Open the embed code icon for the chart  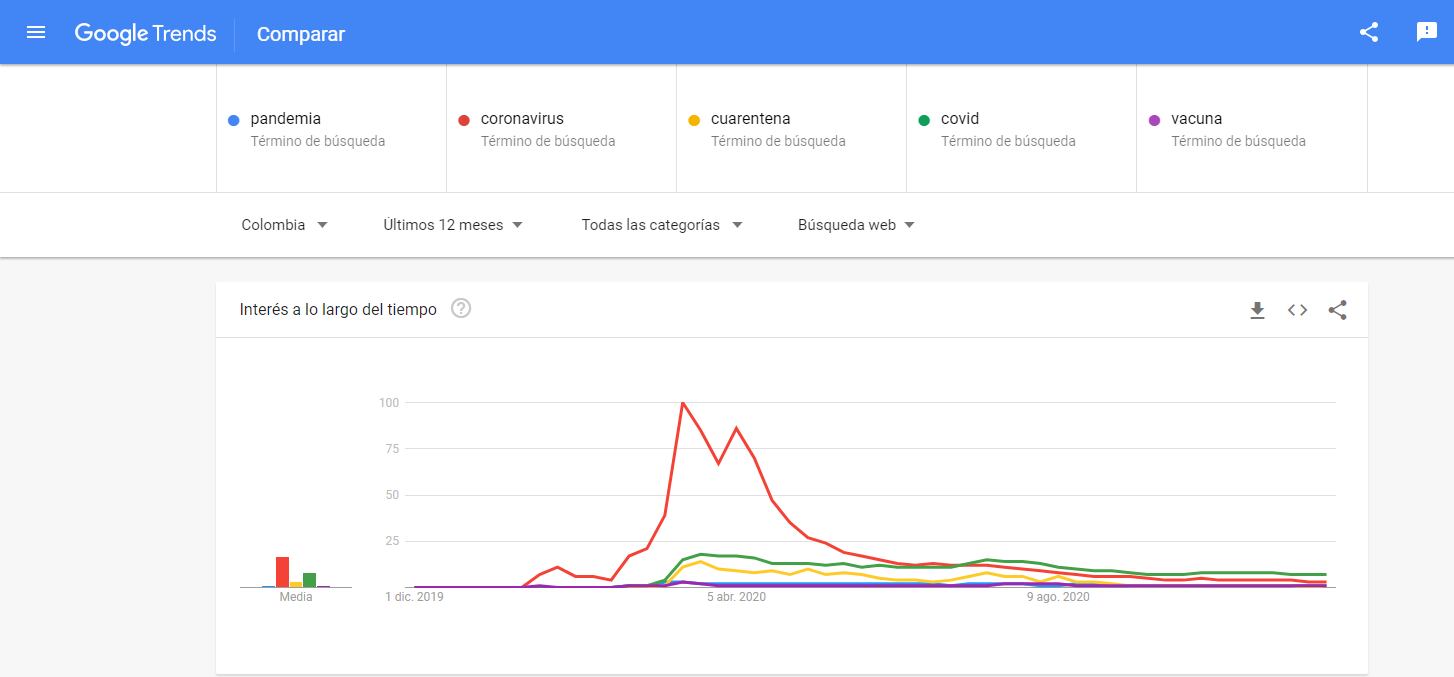point(1297,311)
